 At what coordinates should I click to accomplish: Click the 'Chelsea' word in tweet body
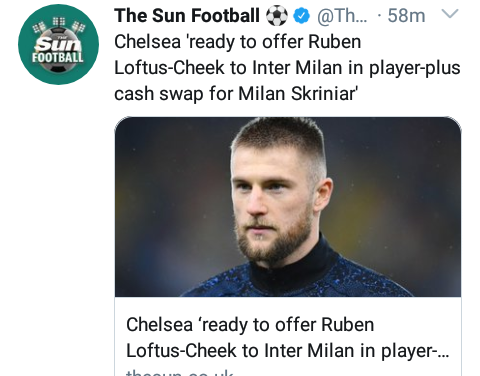147,42
